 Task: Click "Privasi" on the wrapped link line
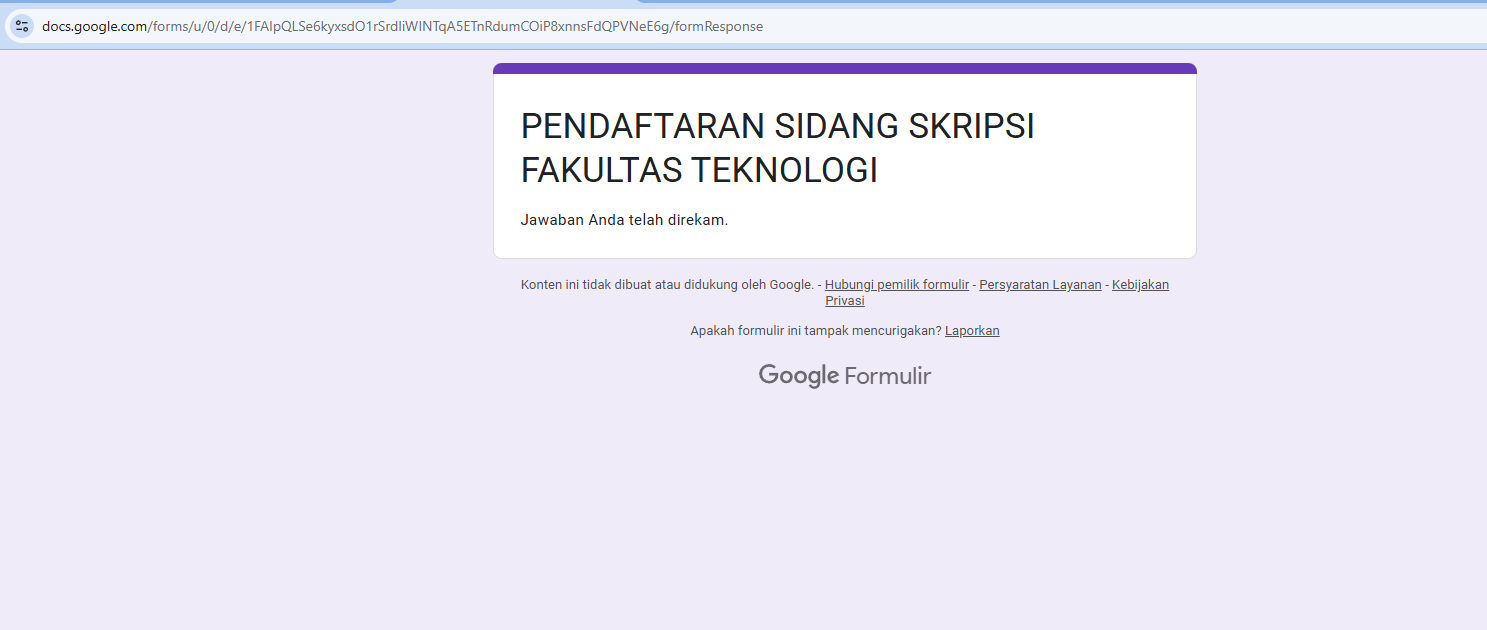844,301
